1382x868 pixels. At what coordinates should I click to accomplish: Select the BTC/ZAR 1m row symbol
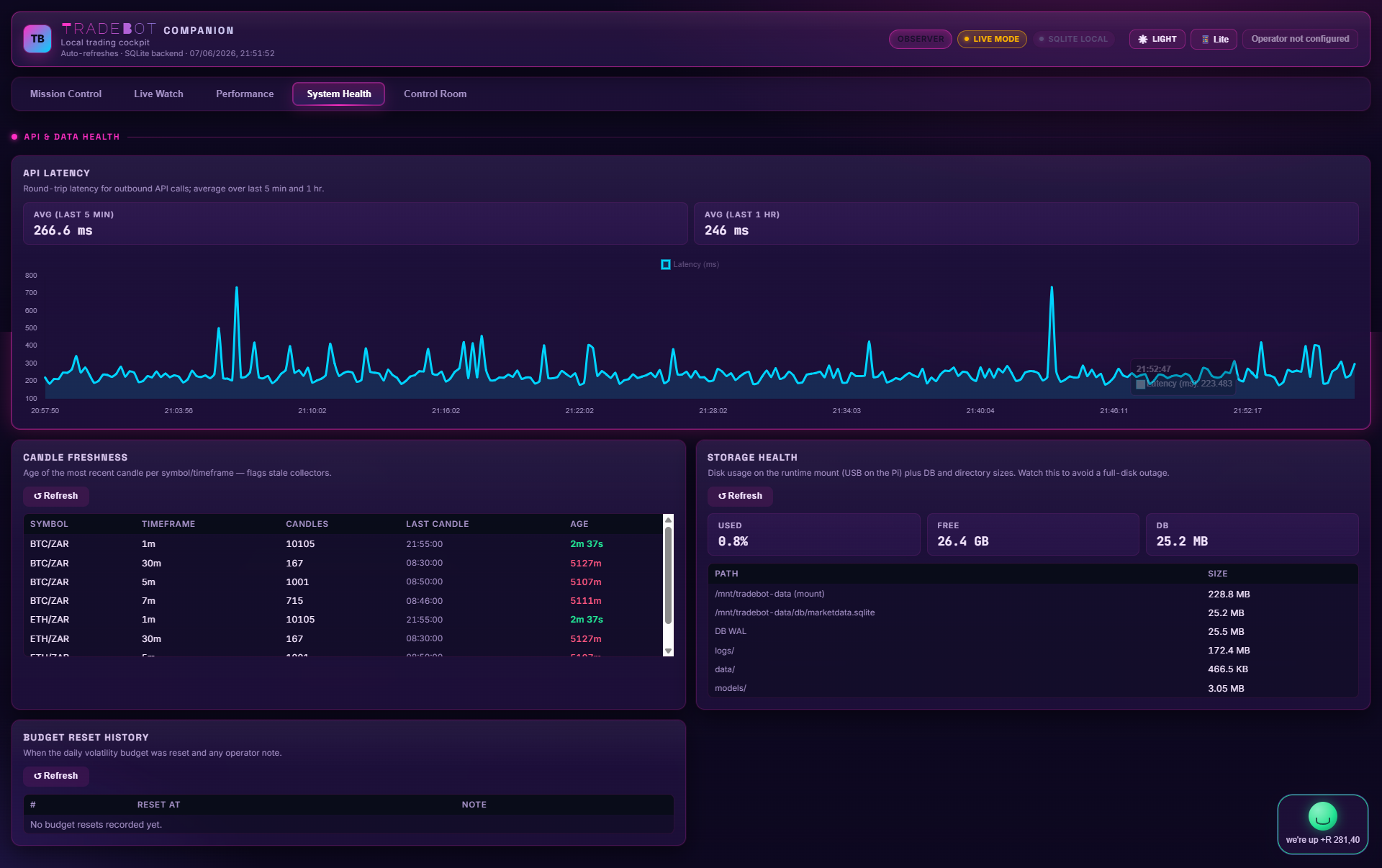[x=50, y=544]
